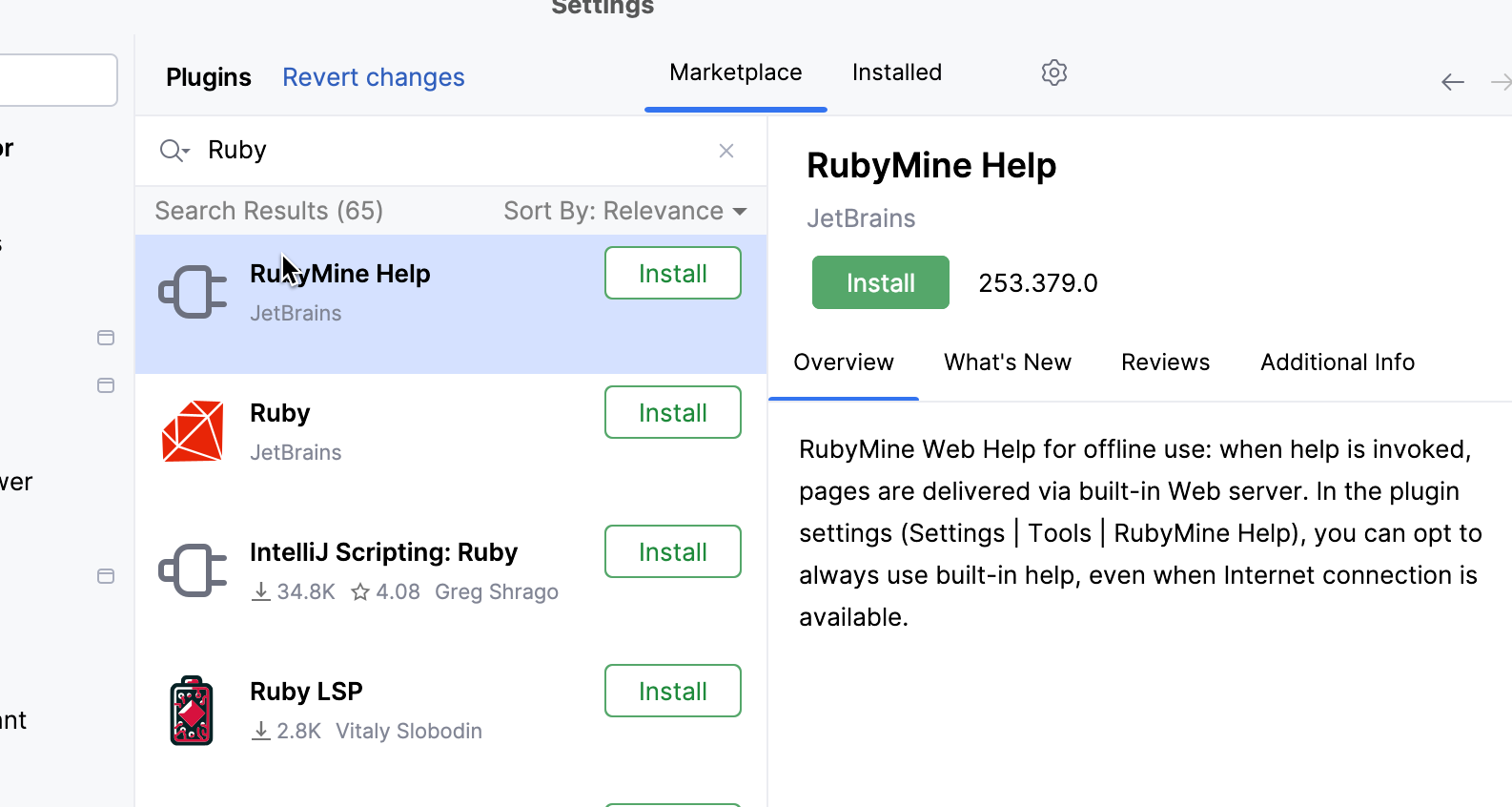Install the Ruby plugin by JetBrains
Image resolution: width=1512 pixels, height=807 pixels.
pos(672,412)
